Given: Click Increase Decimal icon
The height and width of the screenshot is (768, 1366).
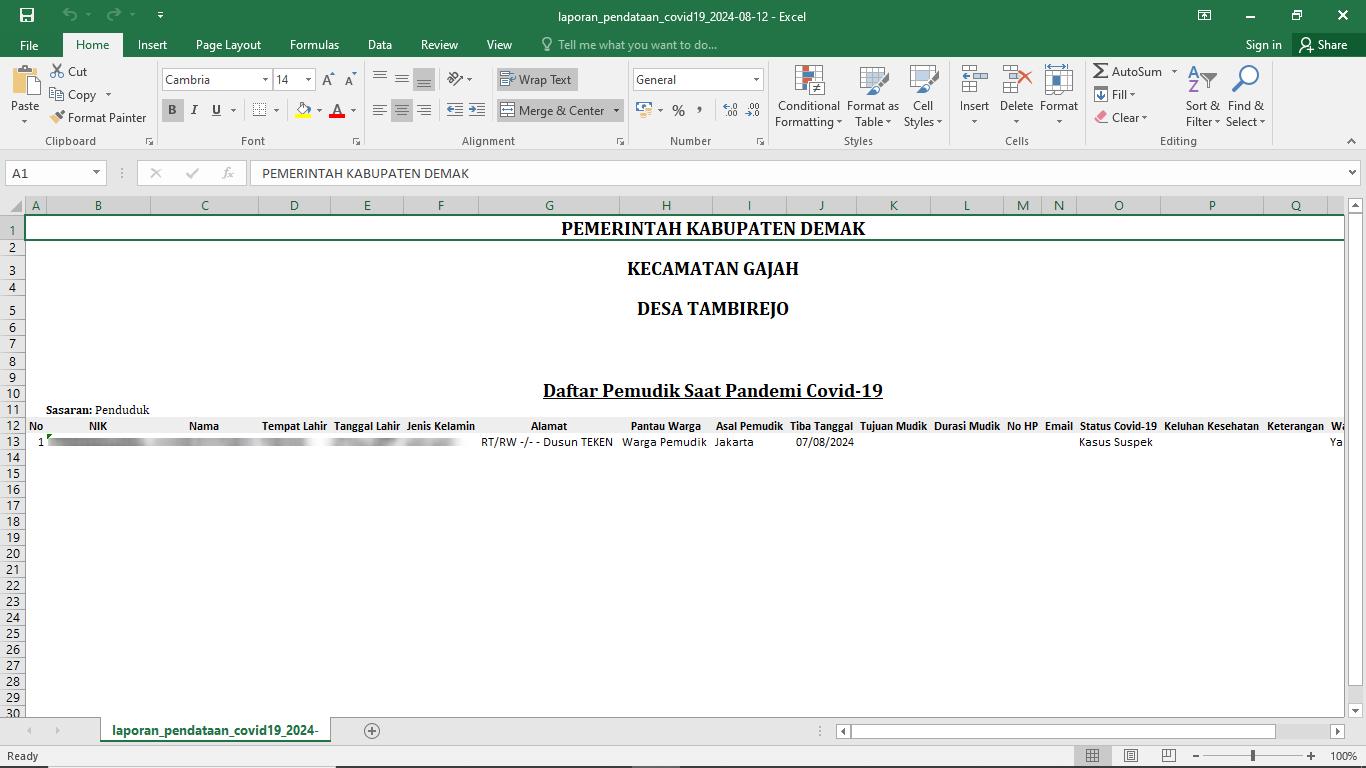Looking at the screenshot, I should point(730,110).
